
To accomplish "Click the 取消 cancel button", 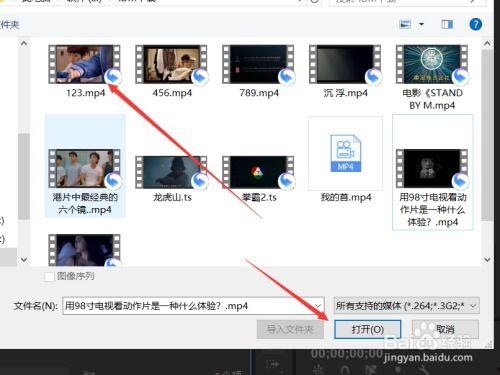I will pyautogui.click(x=445, y=330).
